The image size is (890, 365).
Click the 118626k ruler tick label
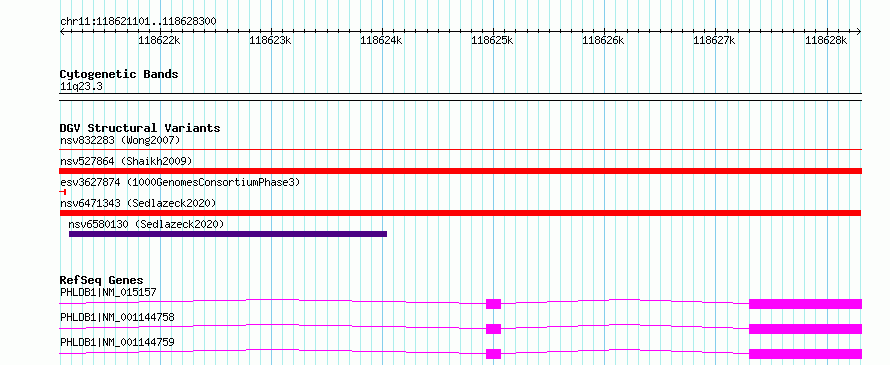[x=603, y=40]
